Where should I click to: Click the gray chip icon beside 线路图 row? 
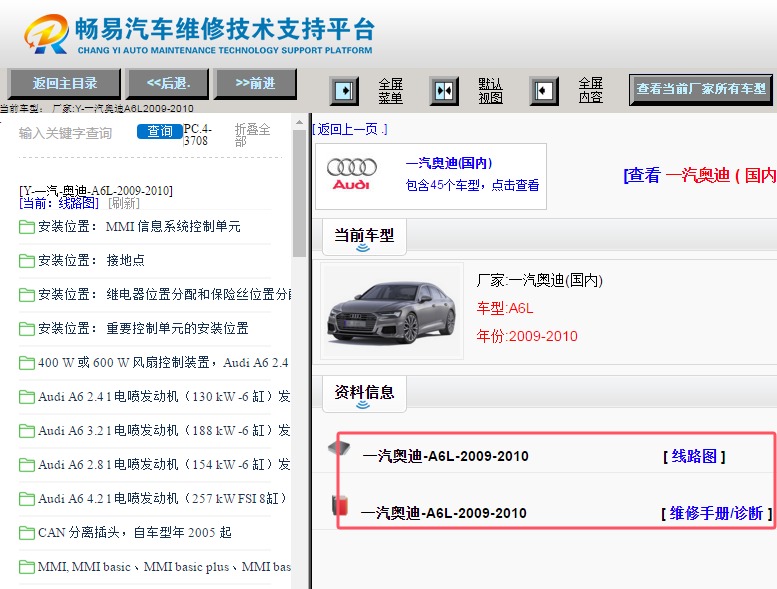(x=339, y=448)
